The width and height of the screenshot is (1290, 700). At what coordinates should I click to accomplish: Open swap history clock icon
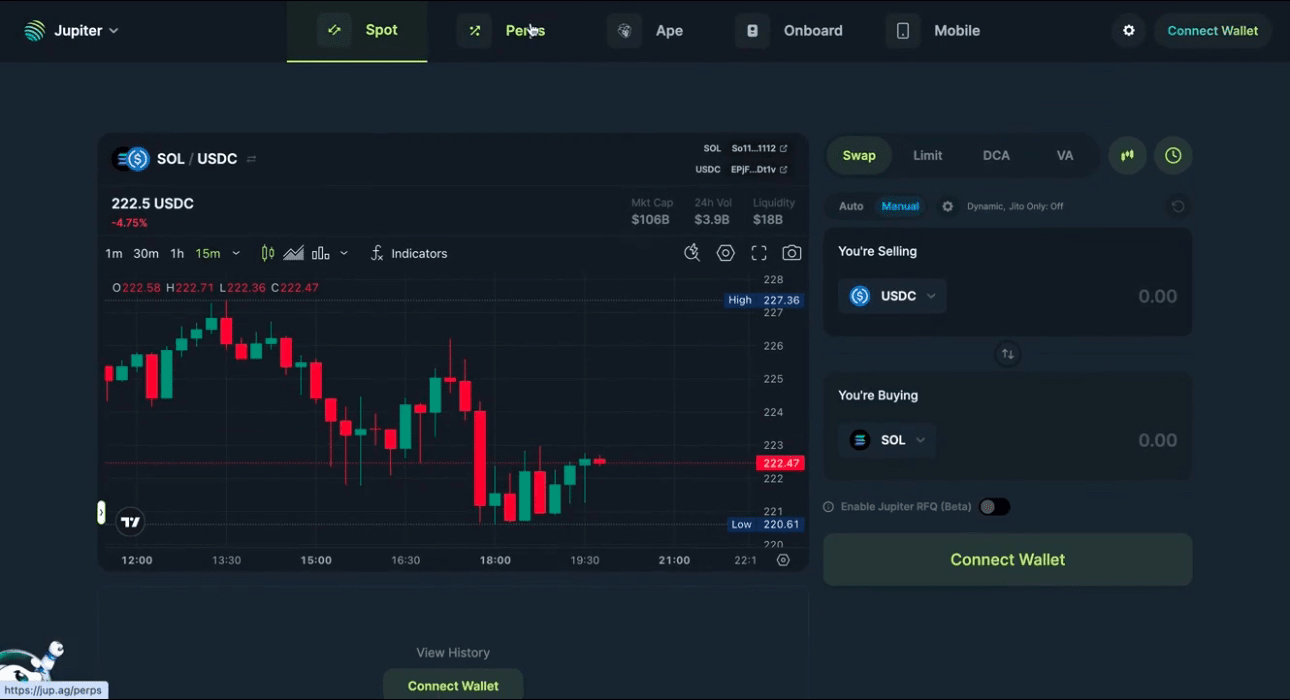coord(1173,156)
